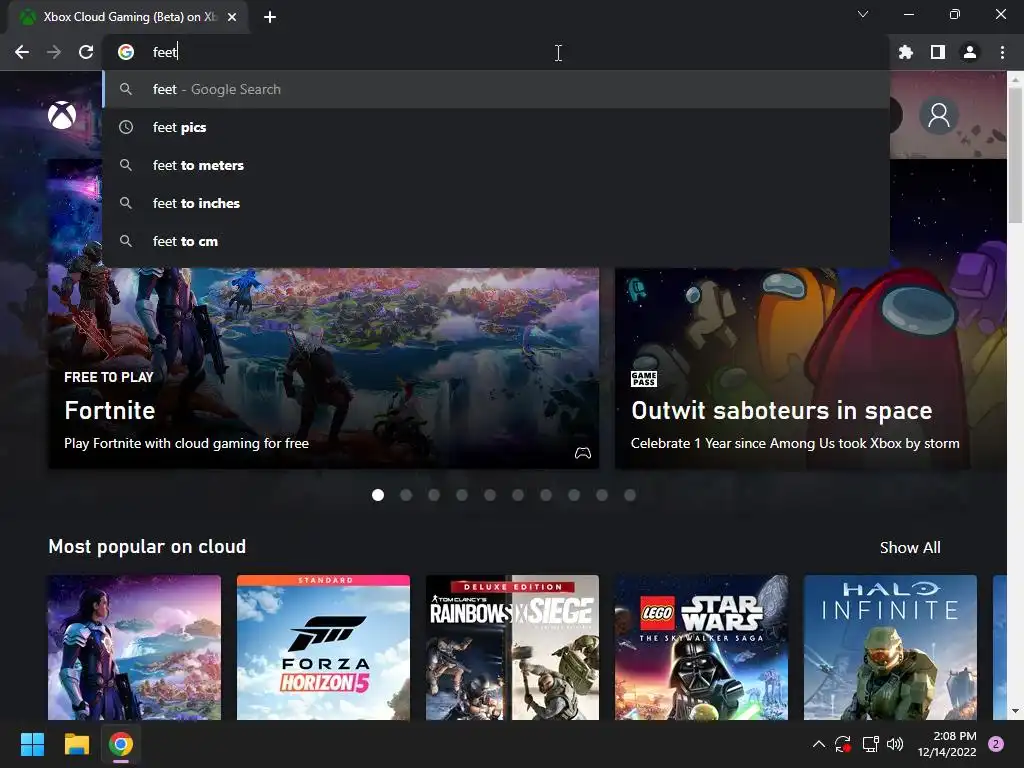Switch to the Xbox Cloud Gaming tab

click(128, 17)
